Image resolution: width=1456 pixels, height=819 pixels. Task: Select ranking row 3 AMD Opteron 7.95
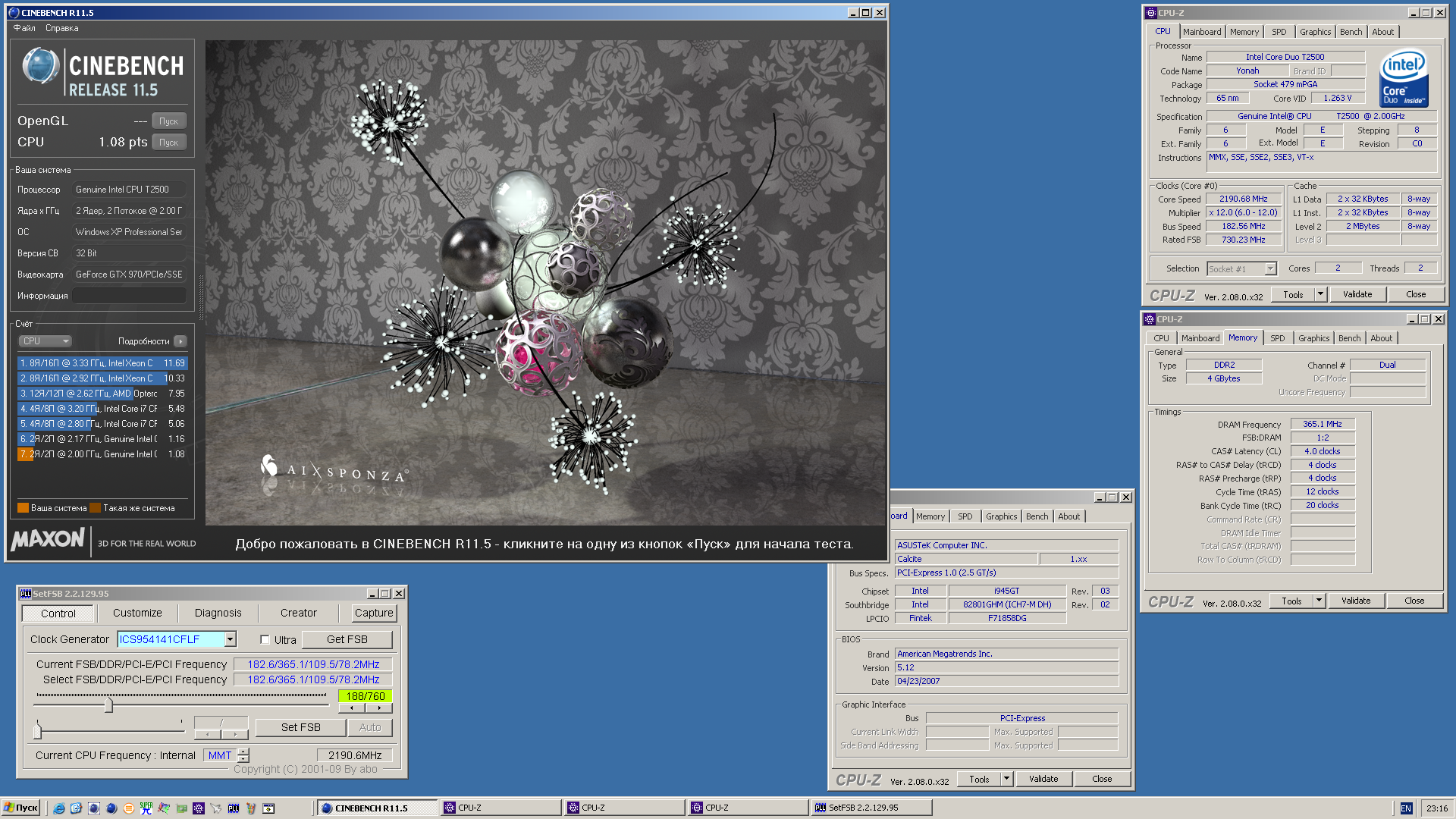[102, 394]
